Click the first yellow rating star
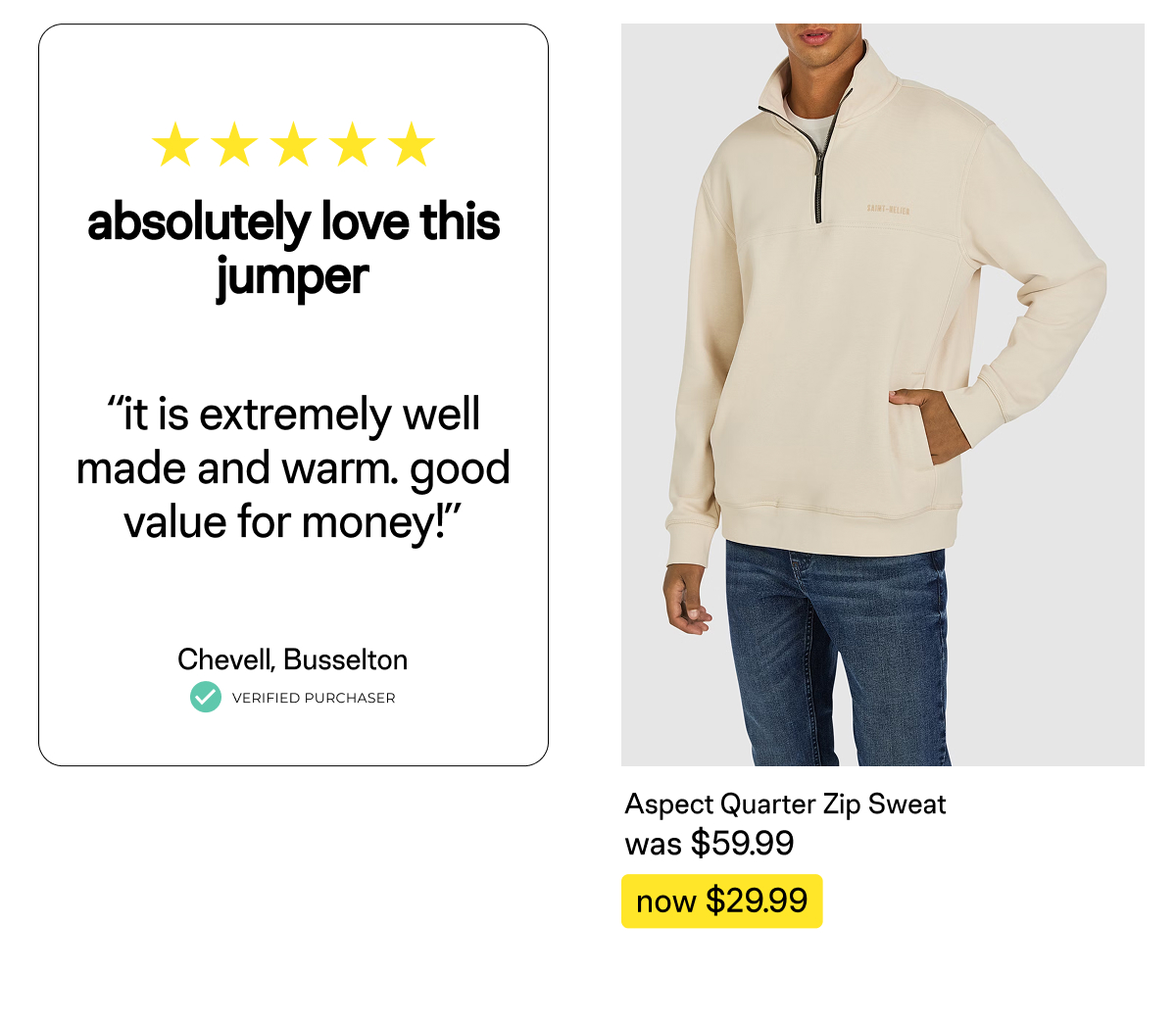 click(176, 145)
